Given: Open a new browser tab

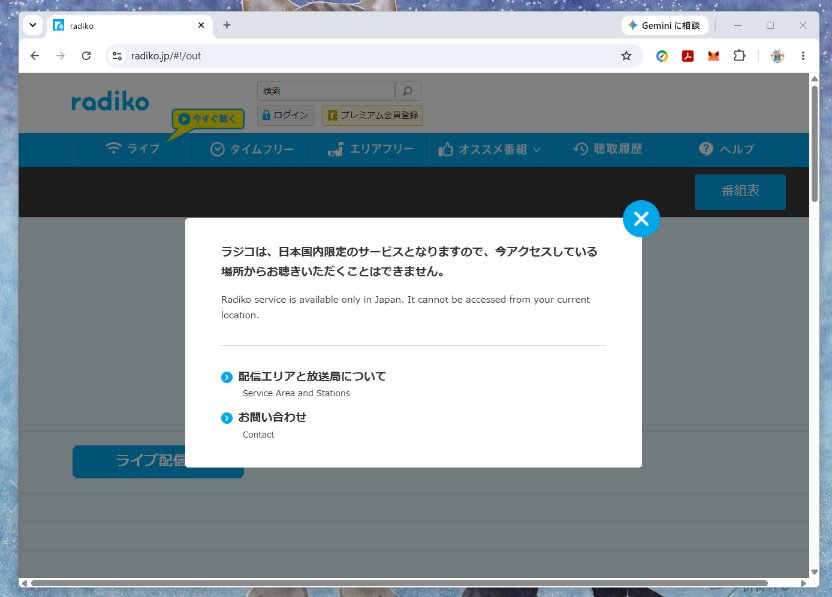Looking at the screenshot, I should point(227,25).
